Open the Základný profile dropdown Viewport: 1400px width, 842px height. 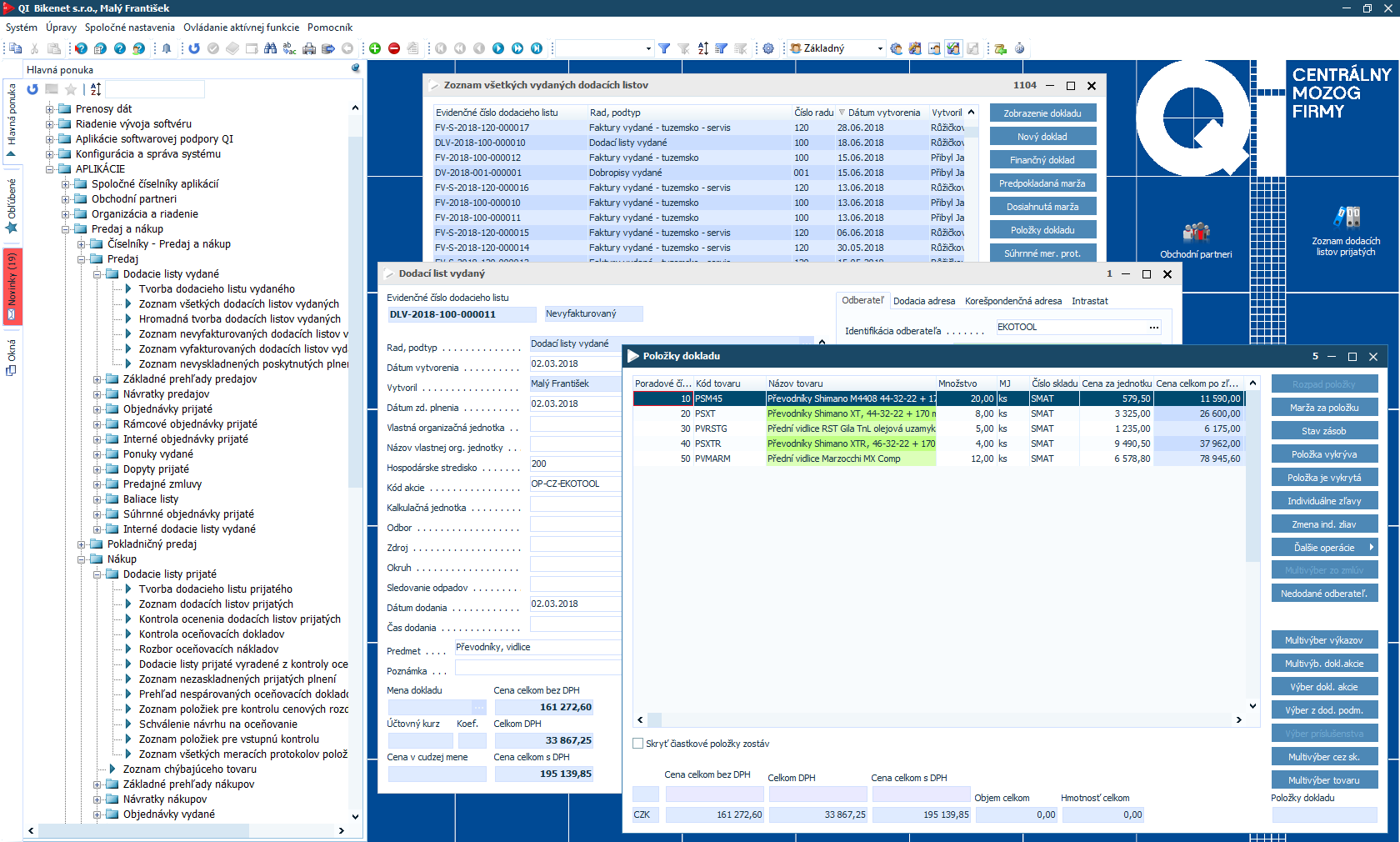880,49
